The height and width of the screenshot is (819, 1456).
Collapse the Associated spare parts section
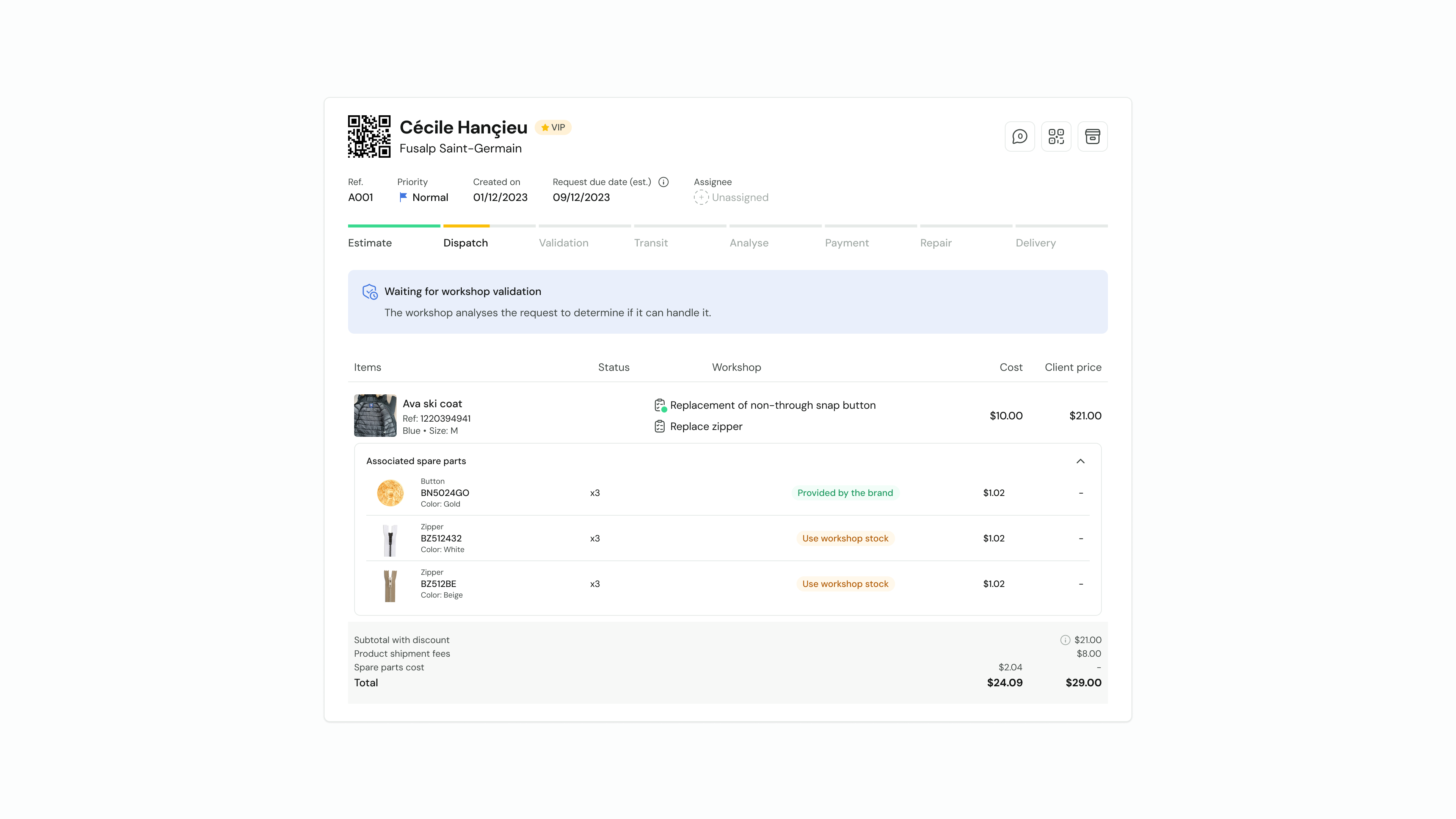(x=1080, y=461)
